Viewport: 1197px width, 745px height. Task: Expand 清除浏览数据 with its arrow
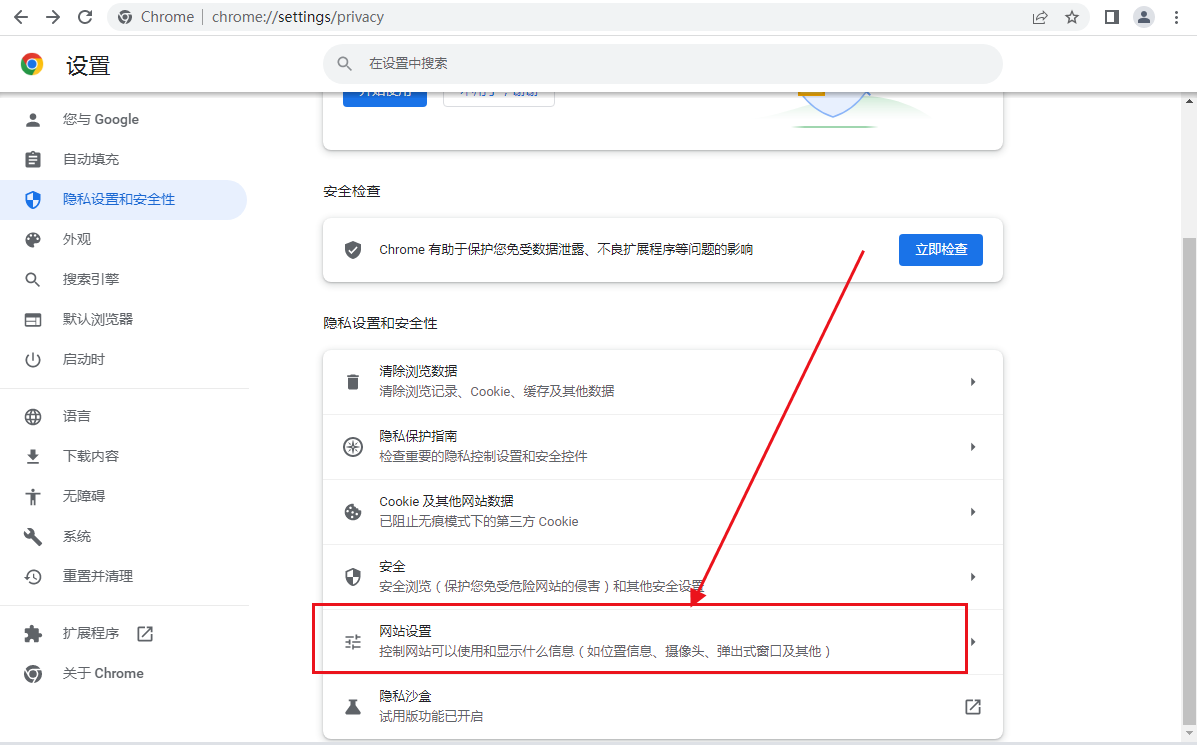coord(973,382)
